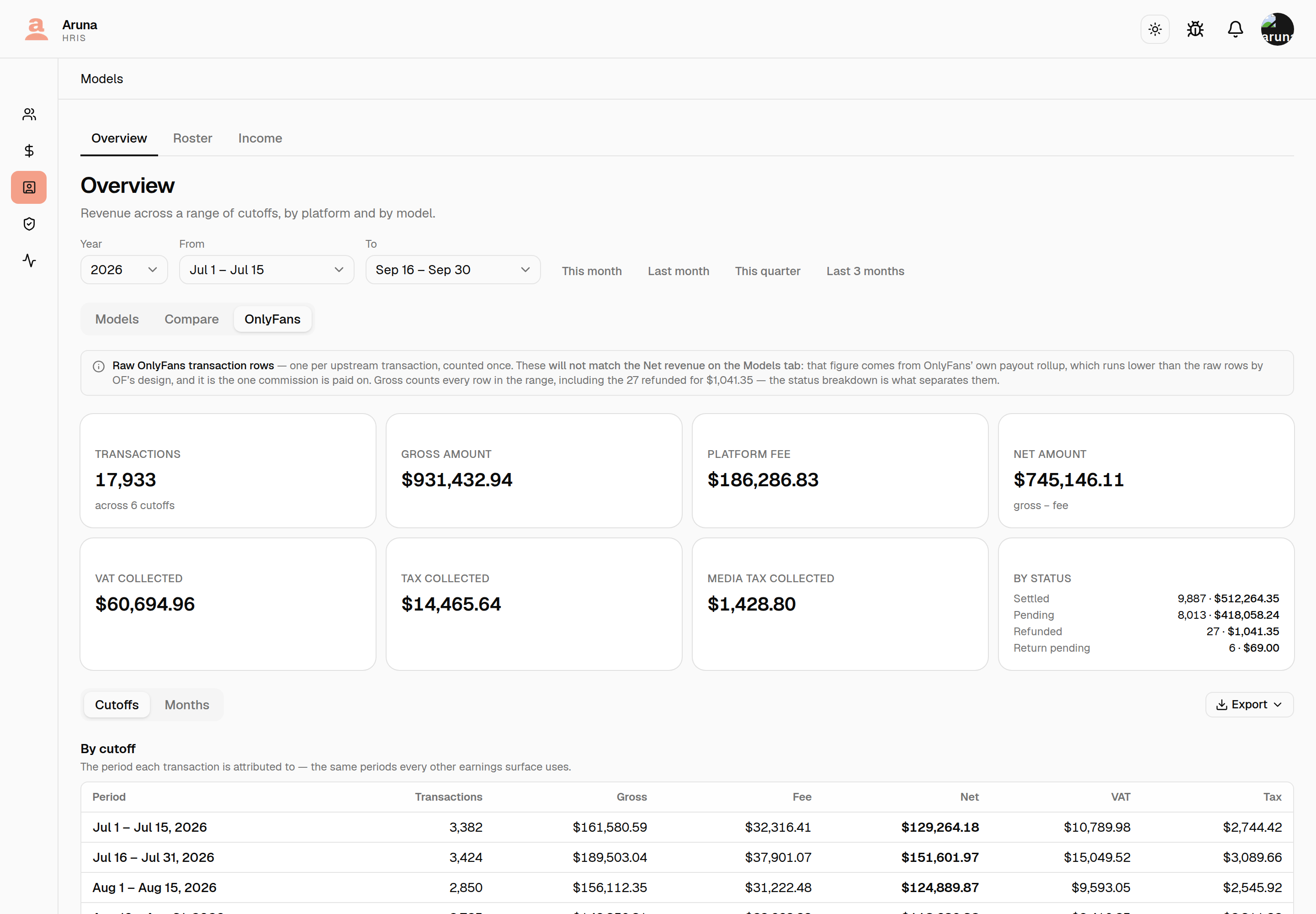
Task: Switch to the Income tab
Action: pyautogui.click(x=260, y=138)
